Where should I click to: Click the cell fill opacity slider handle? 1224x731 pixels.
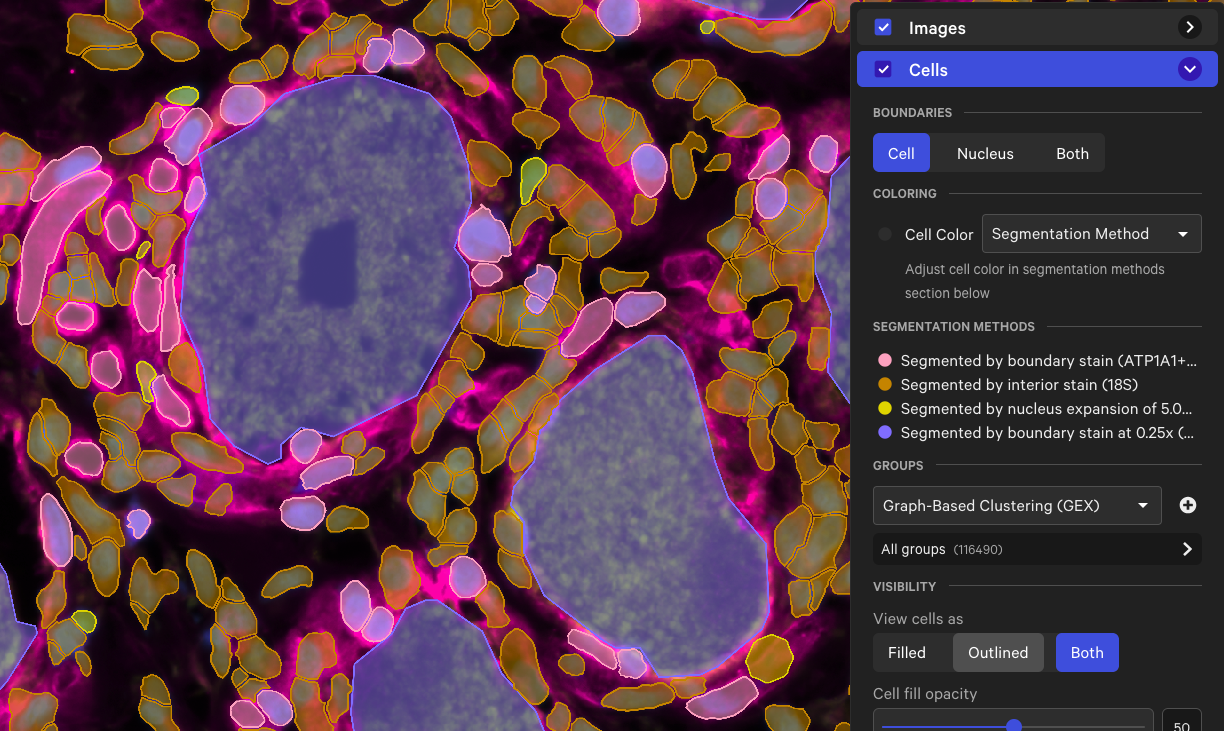pos(1014,726)
